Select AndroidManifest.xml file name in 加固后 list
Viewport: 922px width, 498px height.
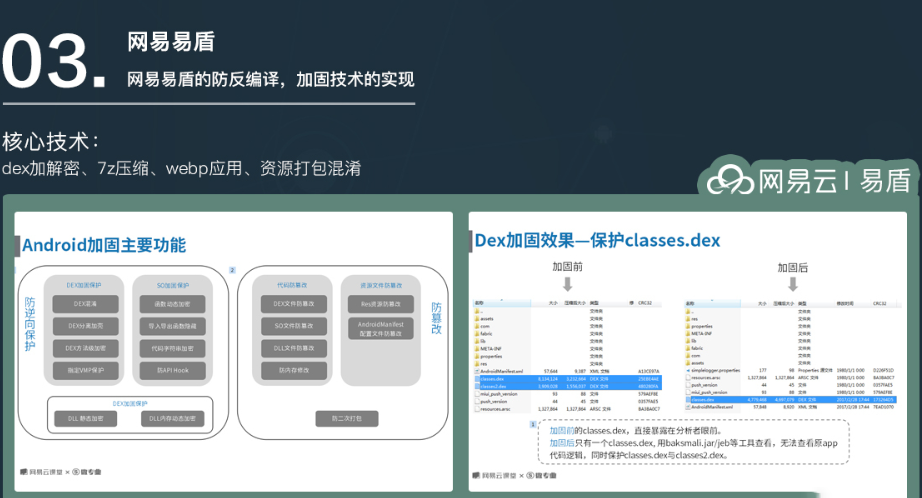712,407
